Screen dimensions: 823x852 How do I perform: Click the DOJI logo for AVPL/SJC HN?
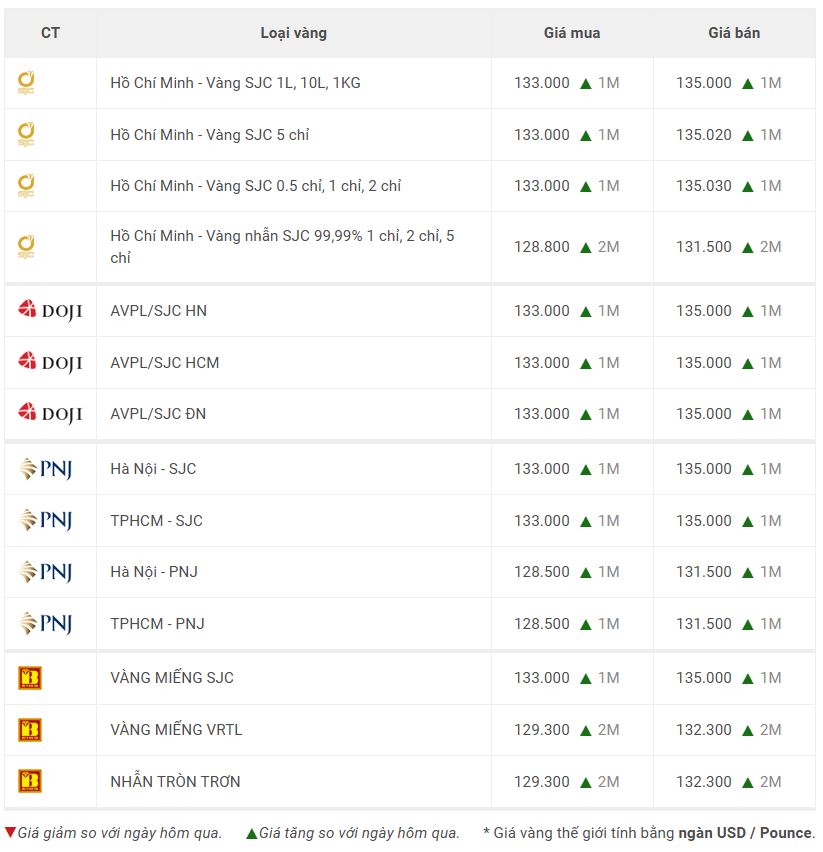50,310
